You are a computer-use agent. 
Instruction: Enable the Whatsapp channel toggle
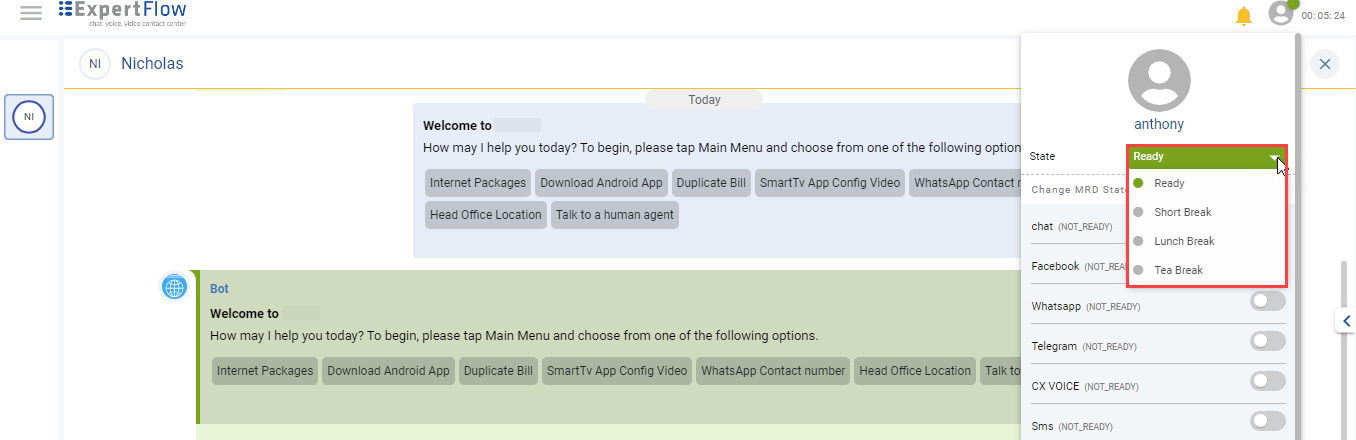pos(1267,301)
